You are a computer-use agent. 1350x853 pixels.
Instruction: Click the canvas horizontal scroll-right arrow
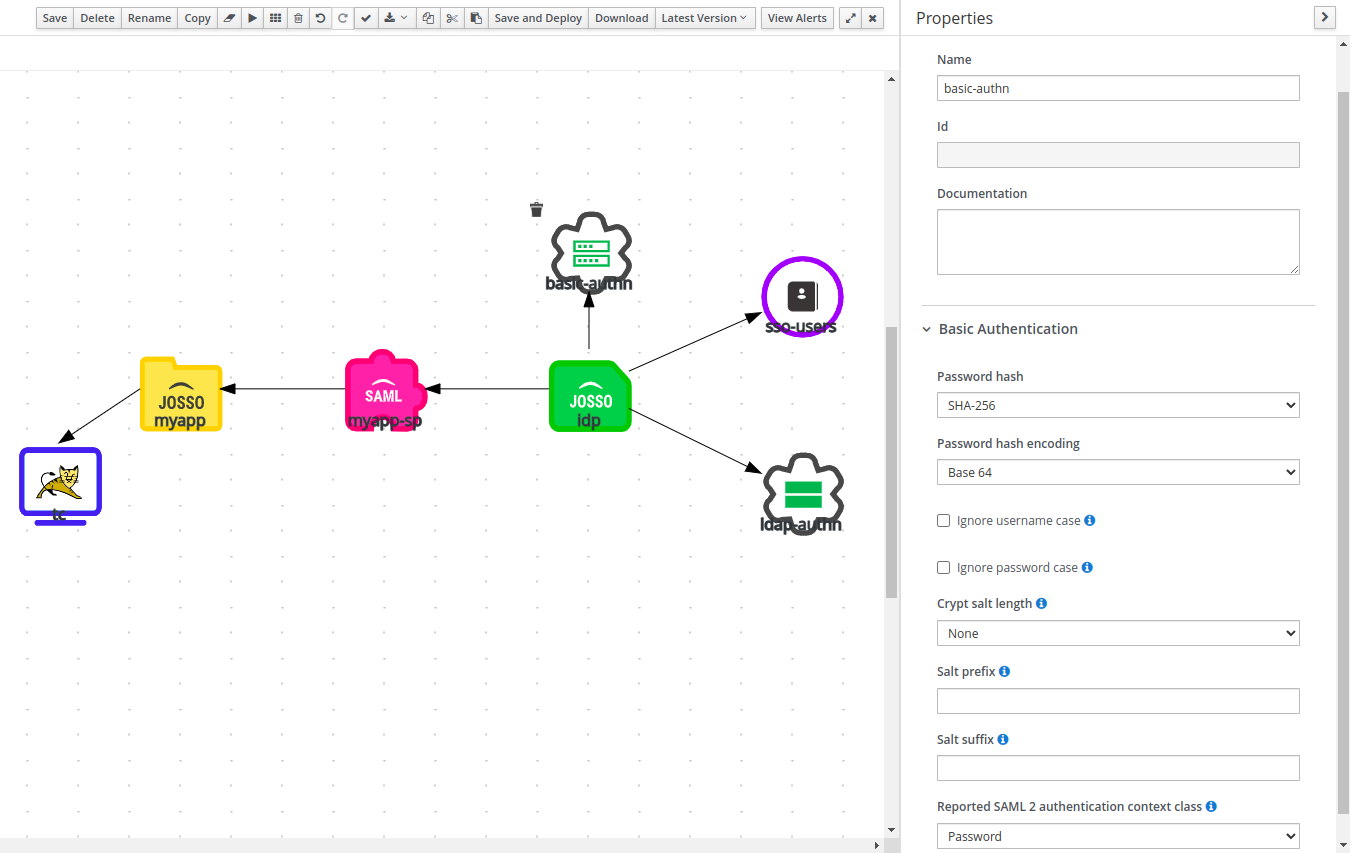tap(877, 846)
